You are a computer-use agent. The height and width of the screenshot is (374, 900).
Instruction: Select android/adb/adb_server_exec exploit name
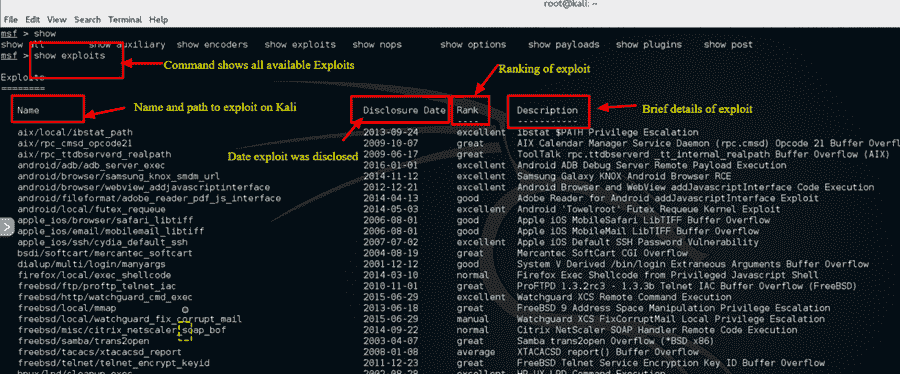[91, 165]
